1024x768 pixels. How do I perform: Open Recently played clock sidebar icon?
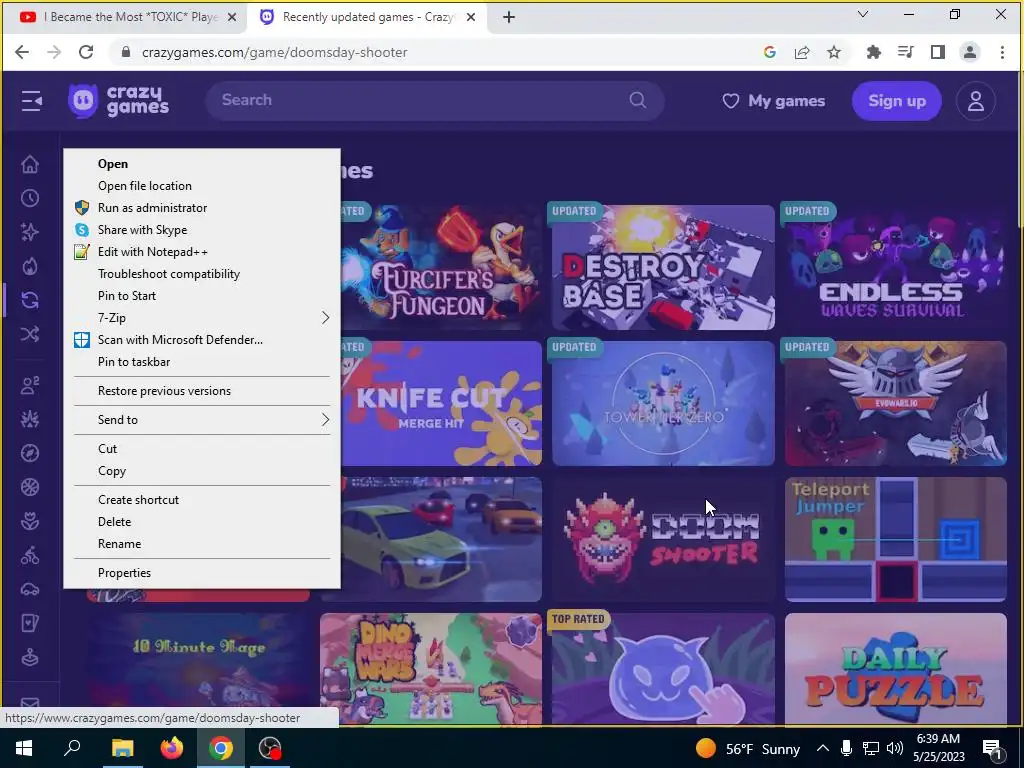(30, 198)
